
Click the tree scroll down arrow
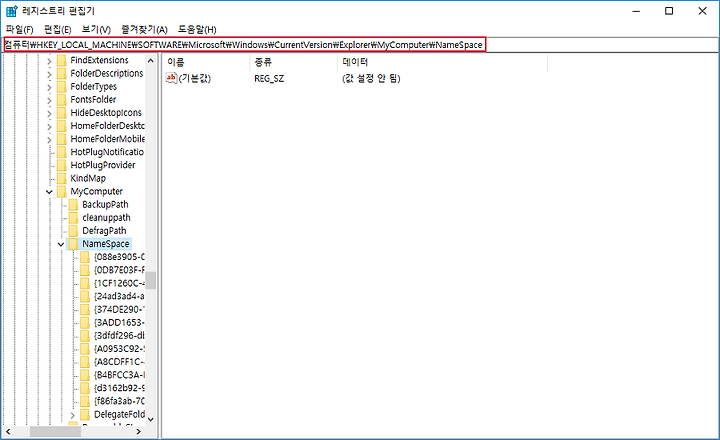pos(151,419)
